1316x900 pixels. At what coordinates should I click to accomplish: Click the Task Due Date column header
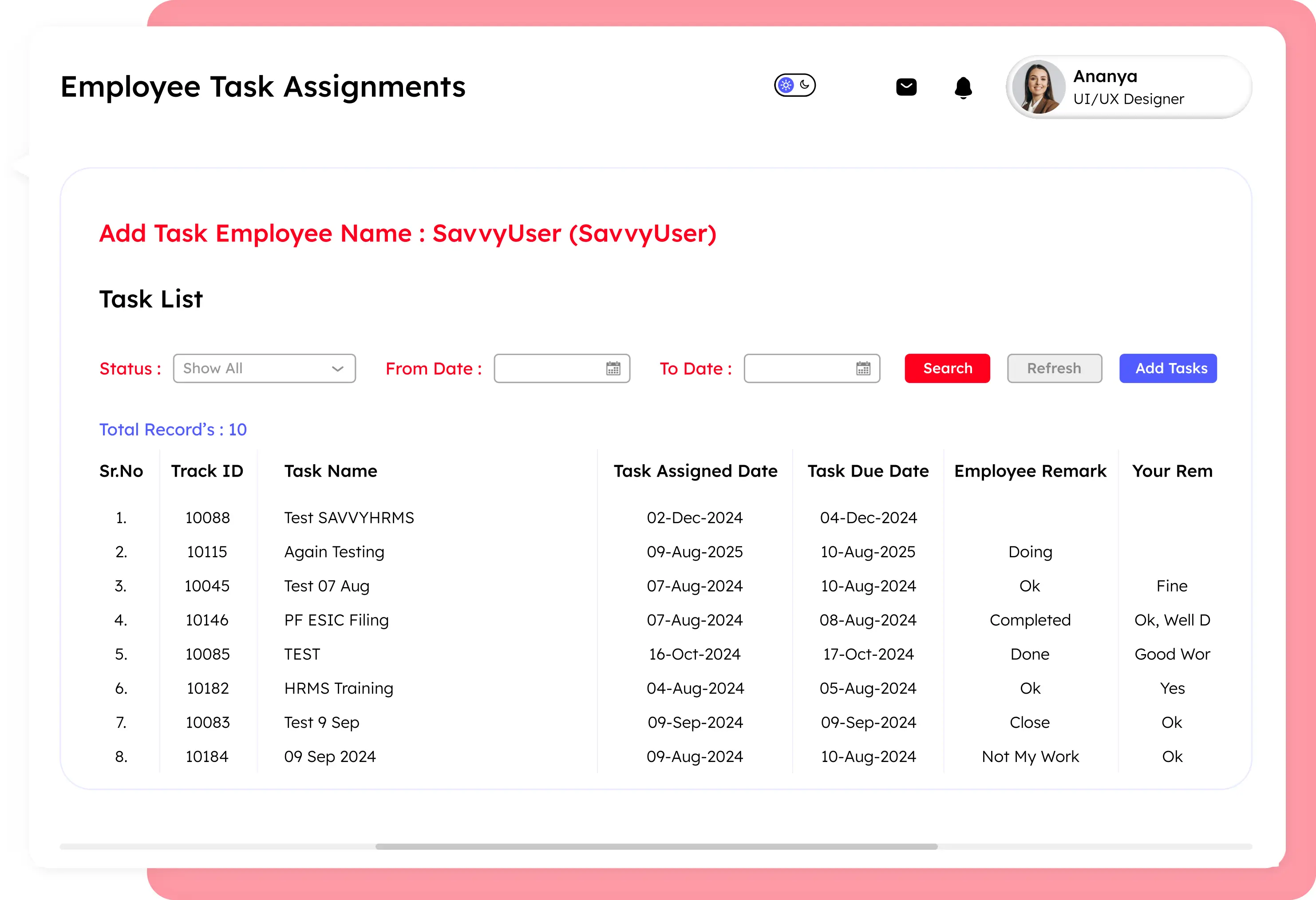868,471
